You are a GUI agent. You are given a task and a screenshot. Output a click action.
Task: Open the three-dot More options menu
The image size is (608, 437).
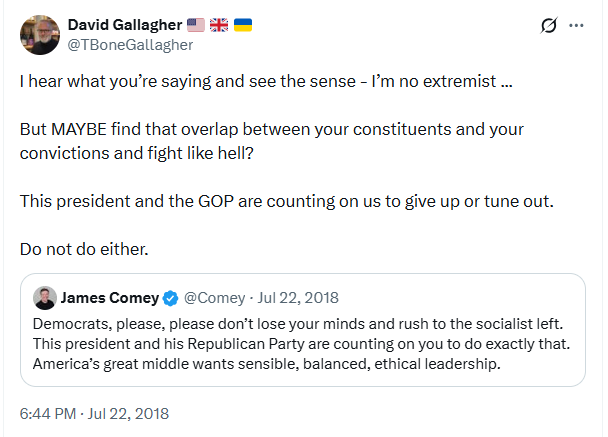(577, 26)
